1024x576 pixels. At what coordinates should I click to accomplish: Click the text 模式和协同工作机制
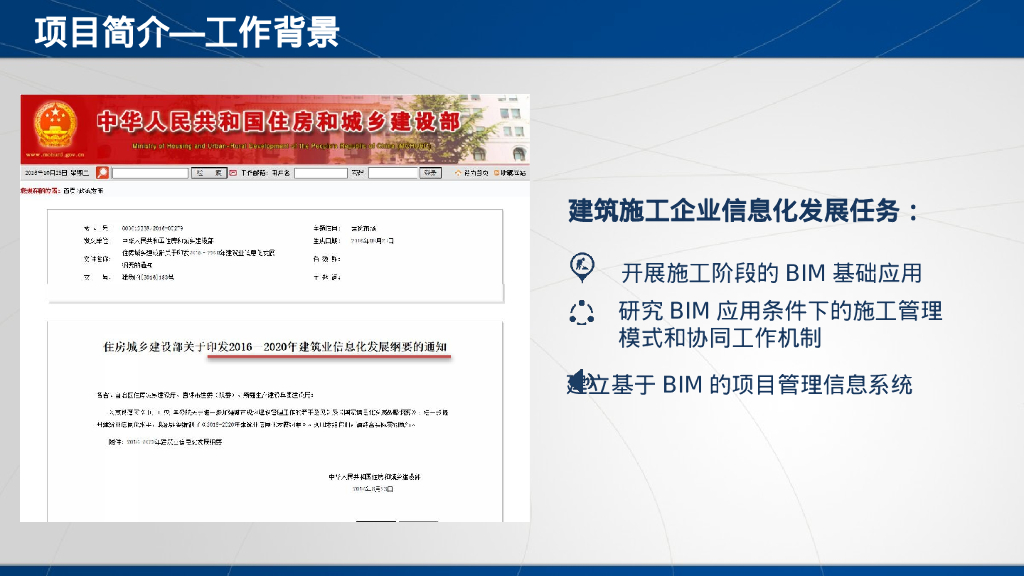(720, 338)
